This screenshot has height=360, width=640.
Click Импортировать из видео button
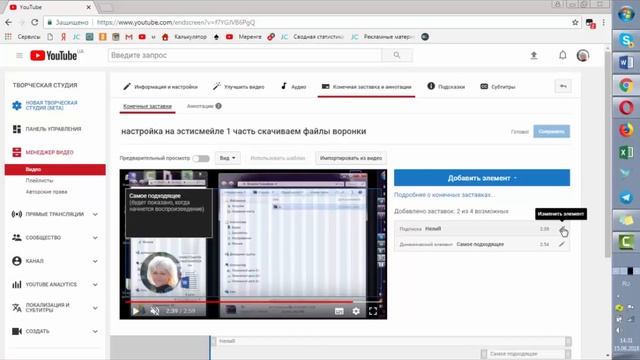coord(351,158)
